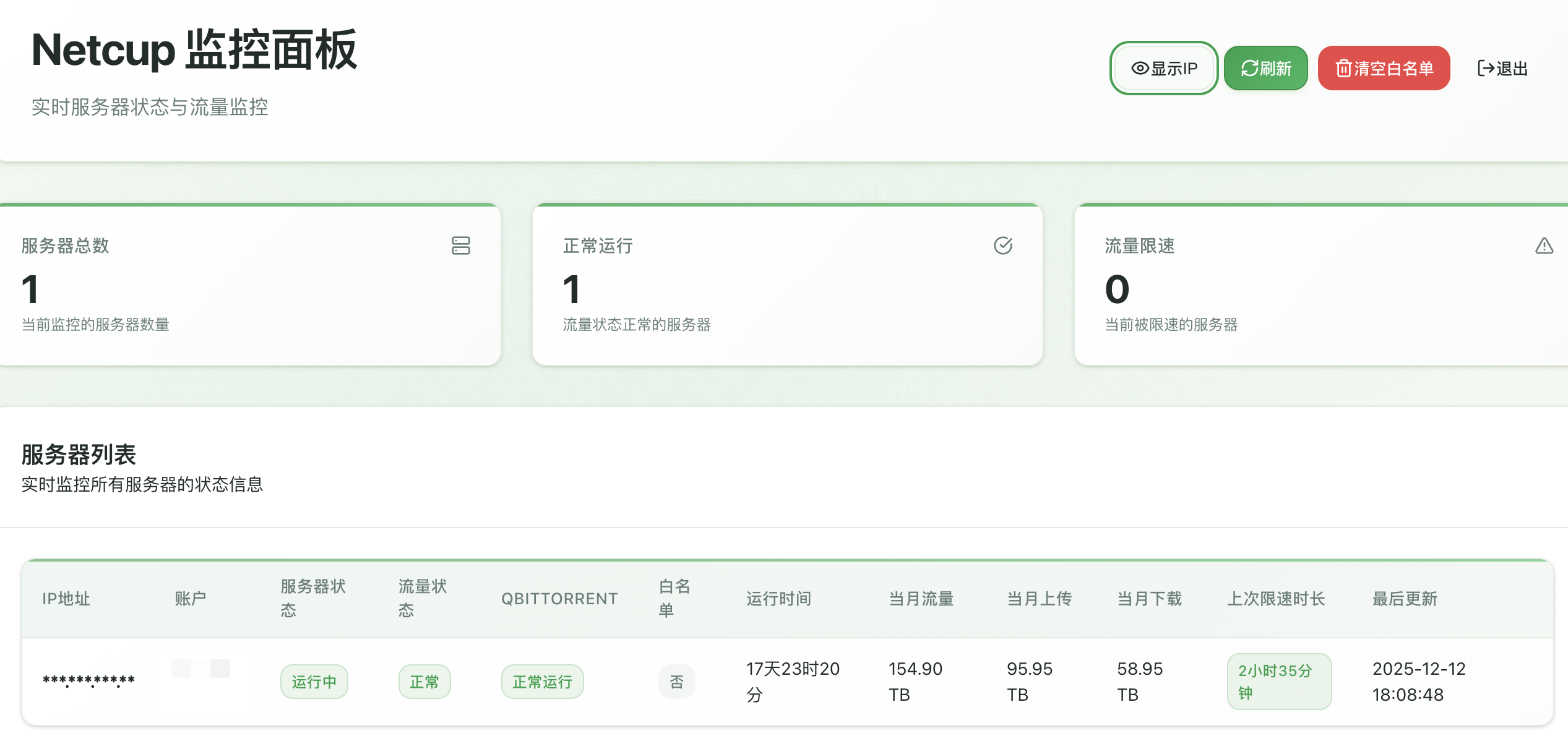This screenshot has height=736, width=1568.
Task: Toggle the 否 whitelist badge
Action: click(x=676, y=682)
